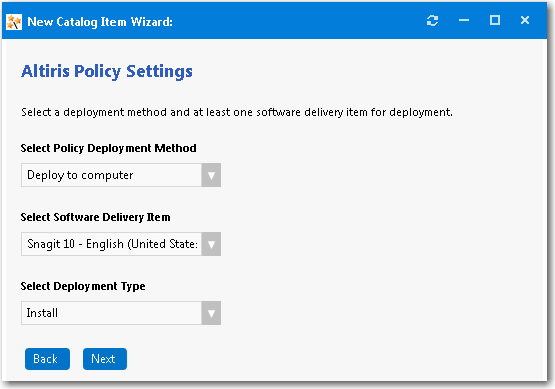This screenshot has height=389, width=555.
Task: Close the New Catalog Item Wizard
Action: (x=525, y=20)
